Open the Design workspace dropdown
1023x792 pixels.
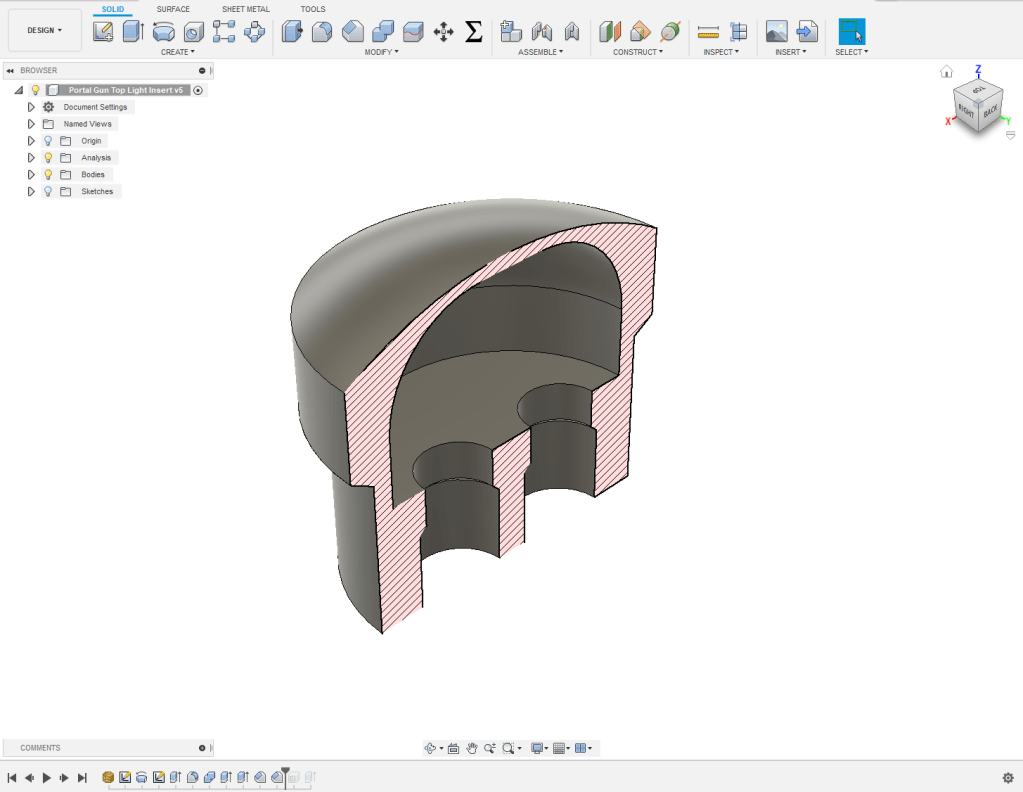[44, 31]
